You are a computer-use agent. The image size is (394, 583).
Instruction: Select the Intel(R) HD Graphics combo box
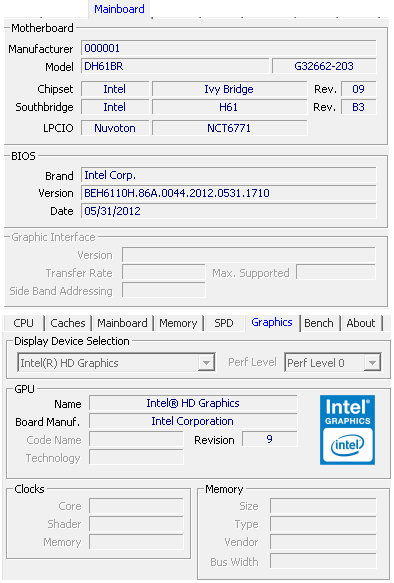116,362
